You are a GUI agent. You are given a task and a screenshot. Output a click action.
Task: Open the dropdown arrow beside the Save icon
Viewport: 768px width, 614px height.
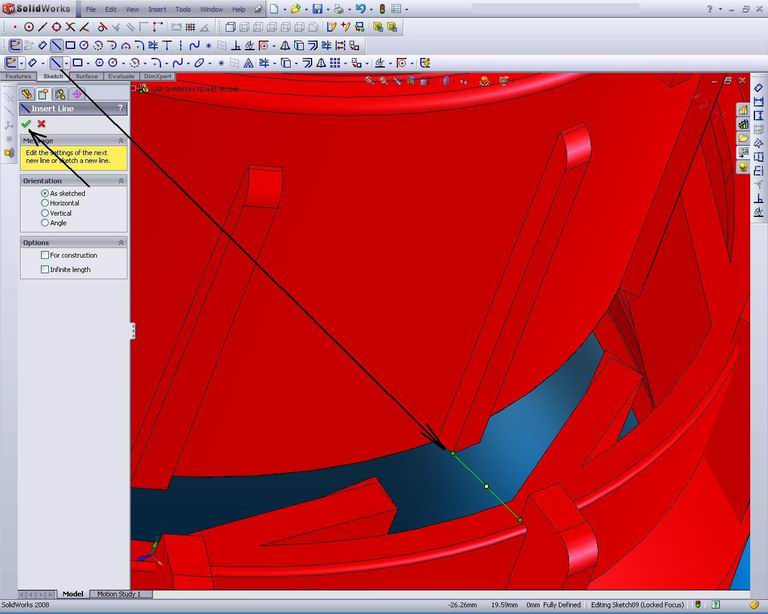328,9
